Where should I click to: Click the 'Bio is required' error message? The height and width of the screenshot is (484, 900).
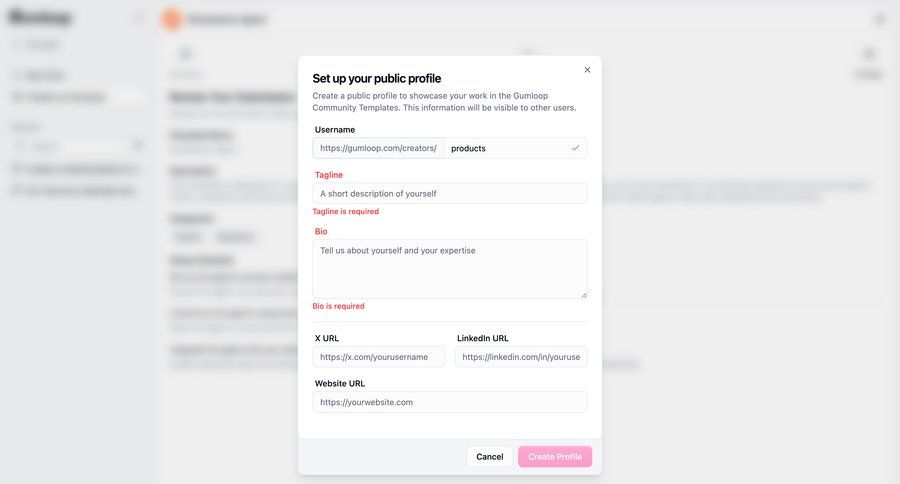[339, 306]
